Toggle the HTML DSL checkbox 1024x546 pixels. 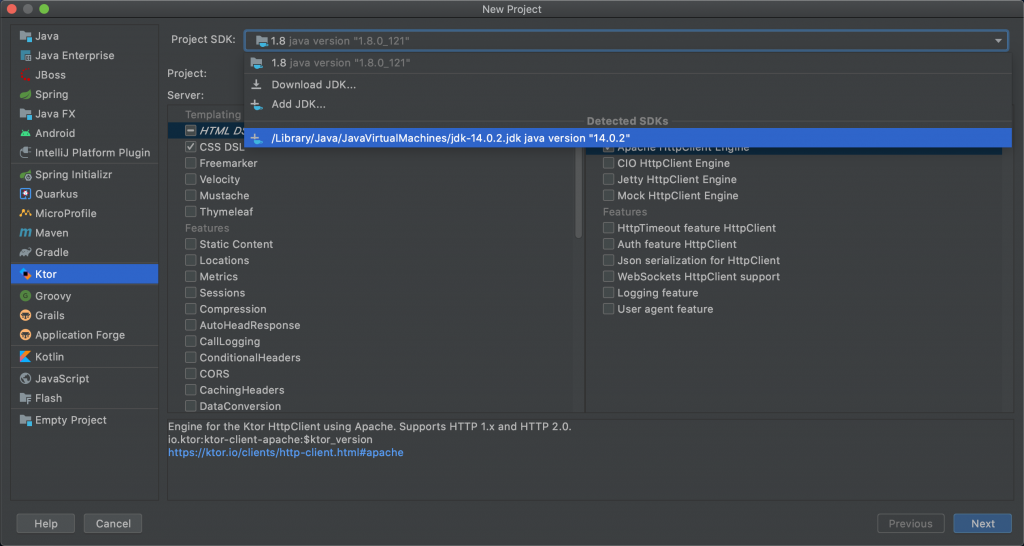point(191,131)
